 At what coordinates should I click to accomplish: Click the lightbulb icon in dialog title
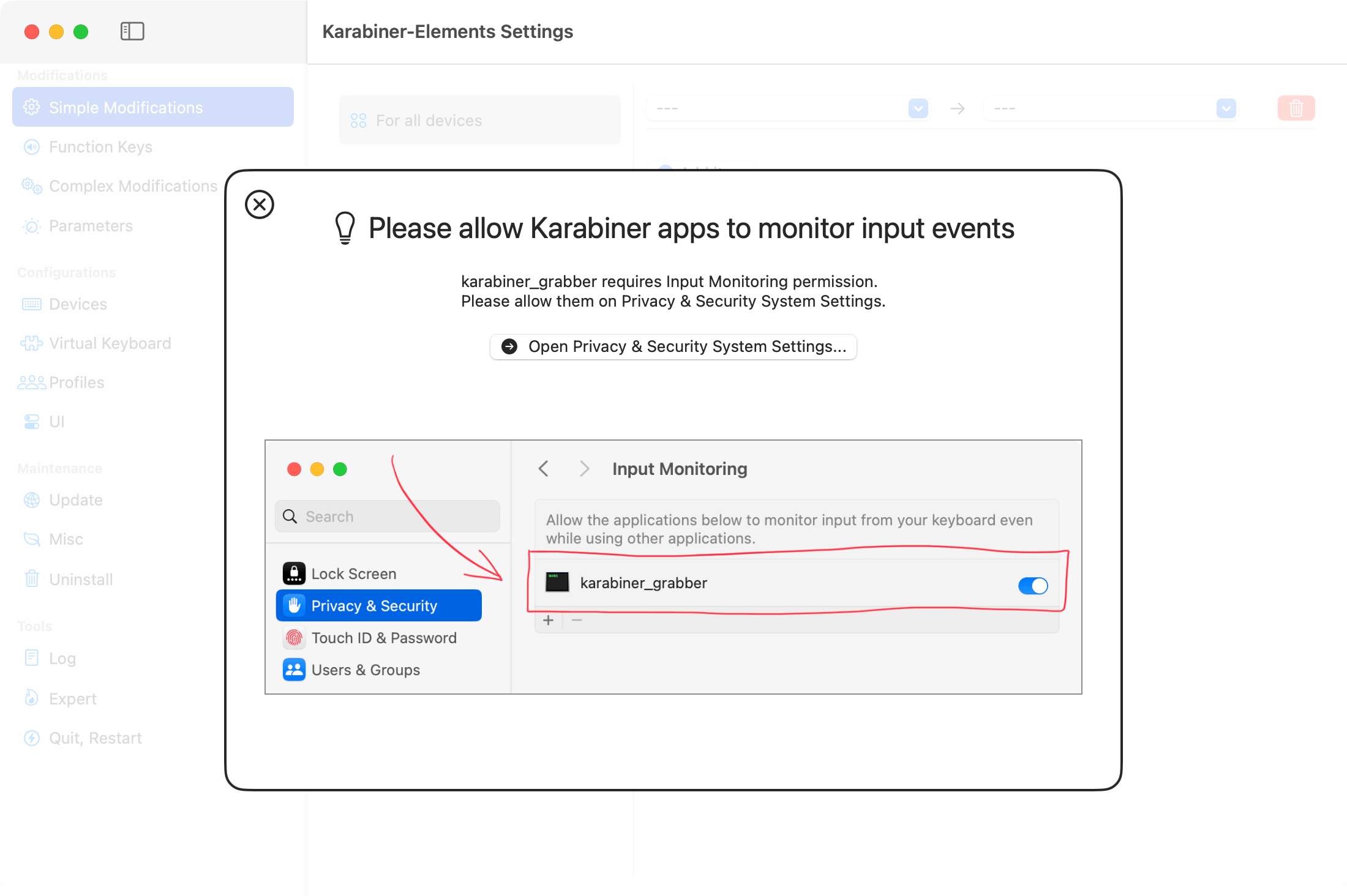pyautogui.click(x=345, y=228)
